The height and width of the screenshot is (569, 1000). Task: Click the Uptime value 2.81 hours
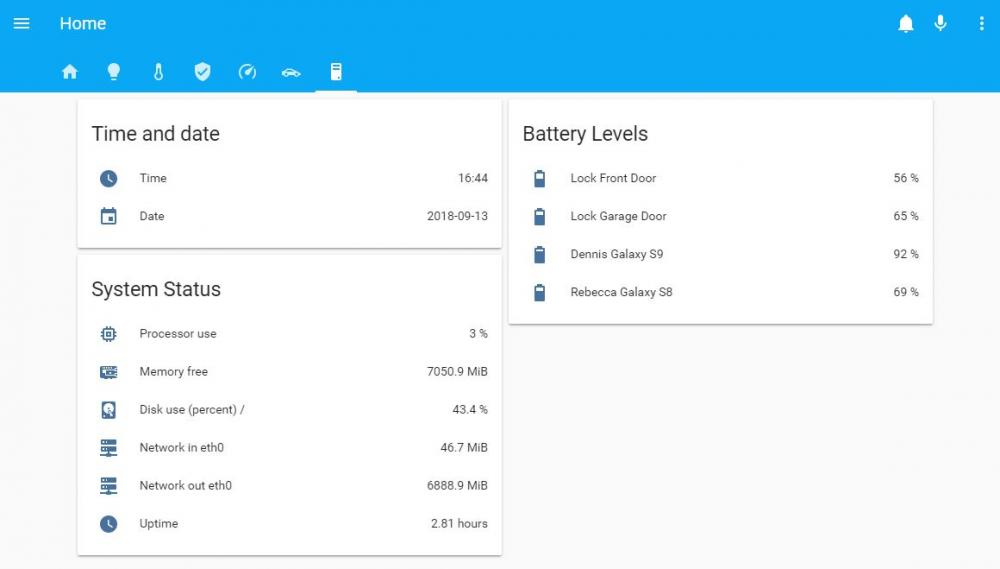click(x=459, y=524)
